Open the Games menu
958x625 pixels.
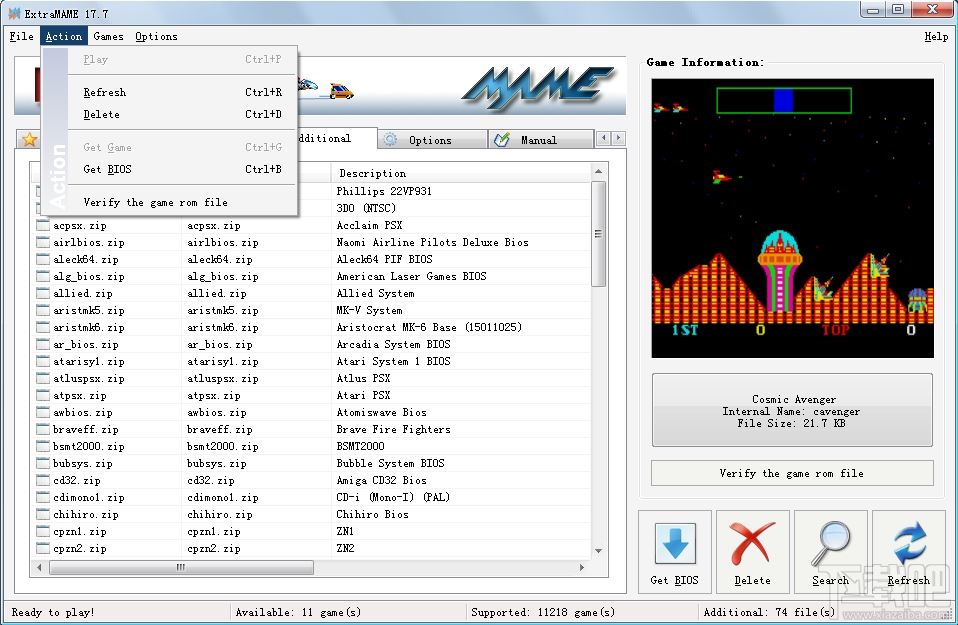click(108, 36)
